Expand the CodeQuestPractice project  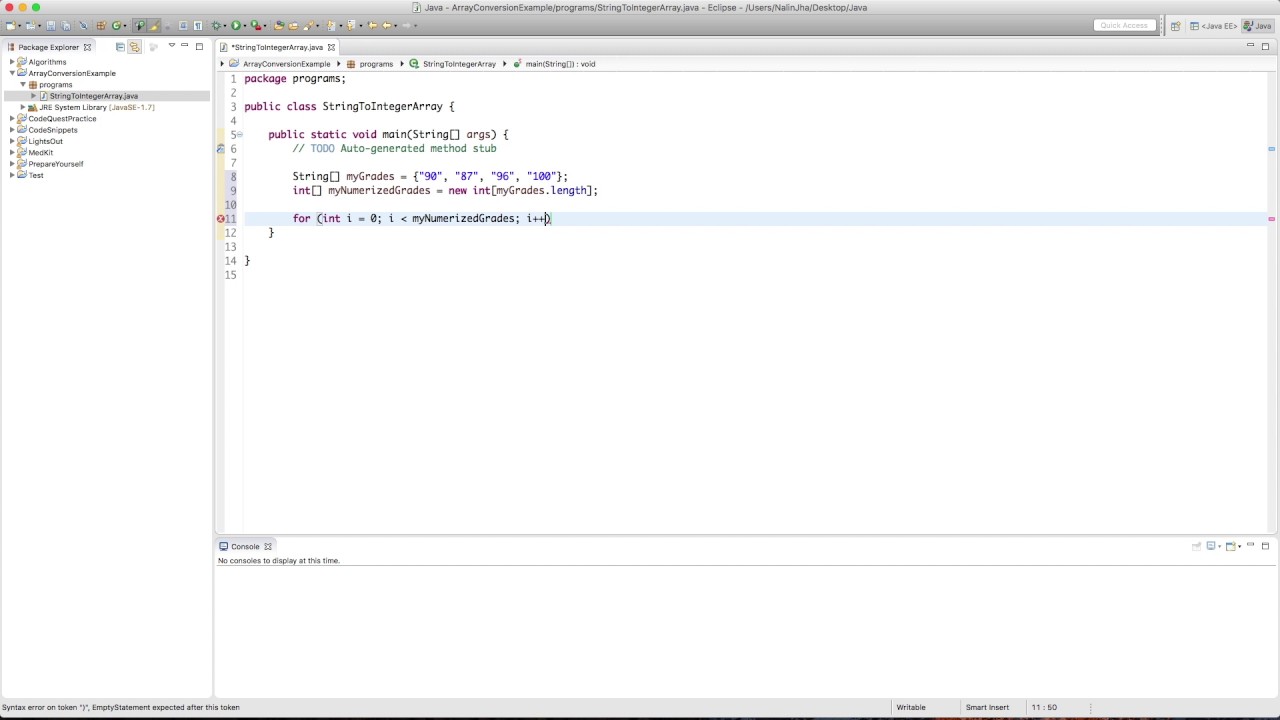coord(12,119)
